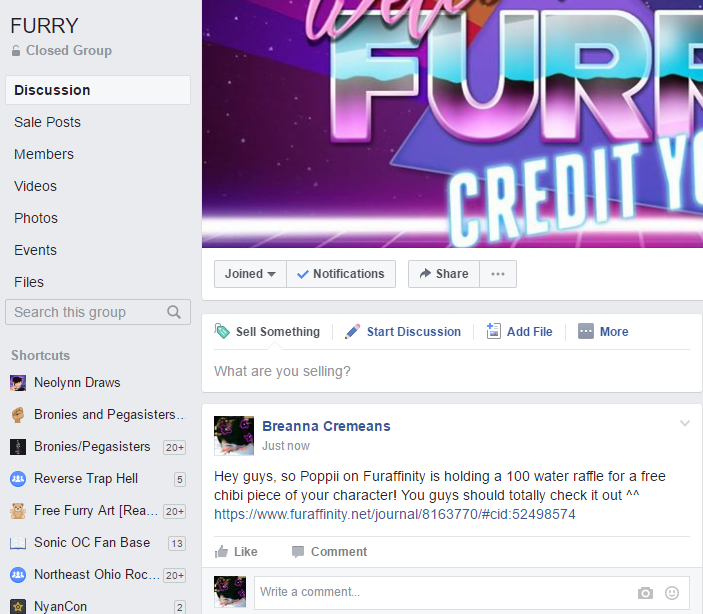Click the Comment speech bubble icon

pyautogui.click(x=298, y=552)
